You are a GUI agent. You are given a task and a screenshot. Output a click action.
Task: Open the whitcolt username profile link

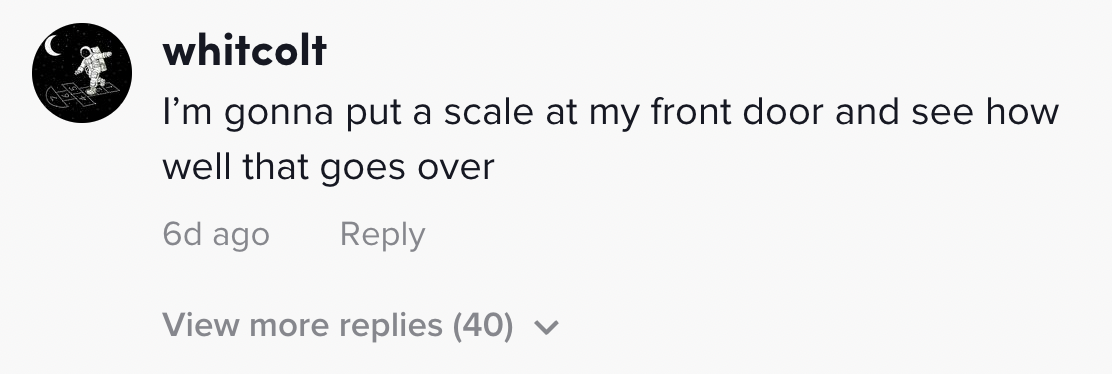[244, 50]
